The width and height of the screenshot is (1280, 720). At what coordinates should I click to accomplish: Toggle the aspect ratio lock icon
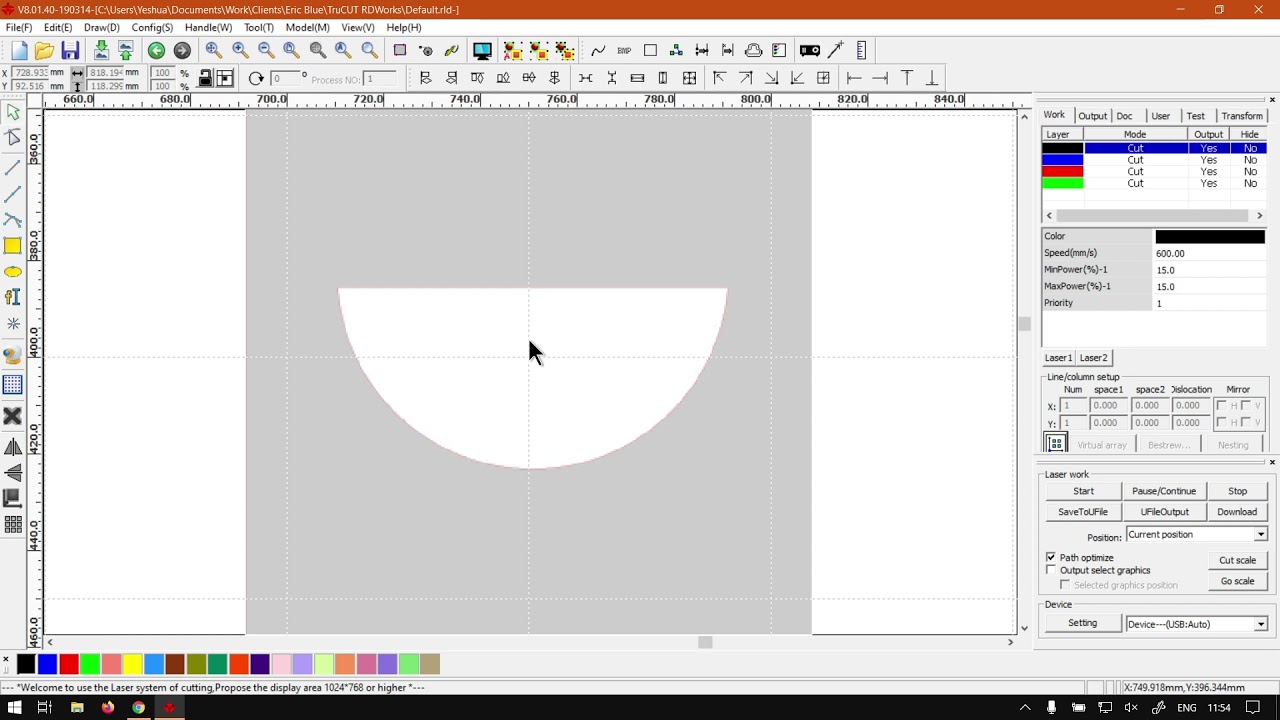point(205,79)
